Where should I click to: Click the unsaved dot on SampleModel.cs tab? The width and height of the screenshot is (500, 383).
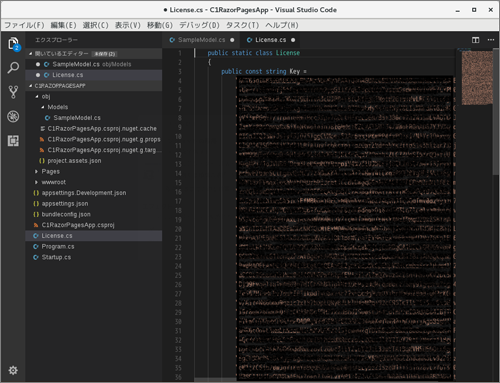click(x=232, y=40)
